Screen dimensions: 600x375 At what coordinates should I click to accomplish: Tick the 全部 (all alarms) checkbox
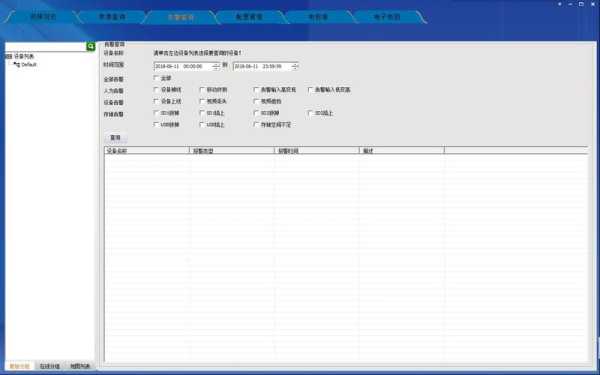[x=156, y=78]
